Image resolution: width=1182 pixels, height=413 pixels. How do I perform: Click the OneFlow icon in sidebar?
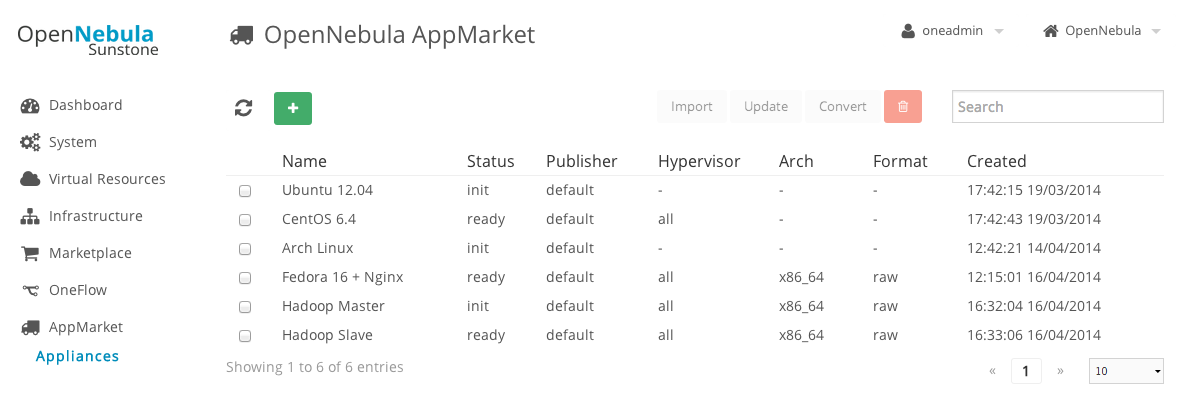click(29, 290)
